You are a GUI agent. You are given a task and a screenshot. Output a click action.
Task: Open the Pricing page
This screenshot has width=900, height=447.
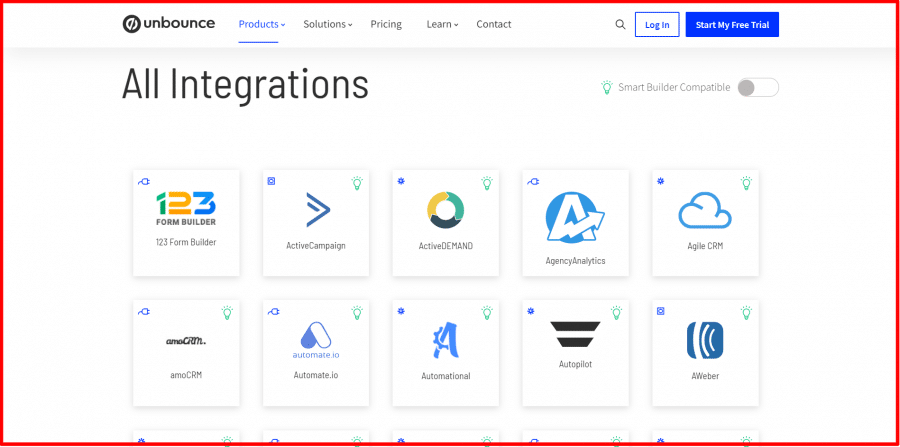tap(386, 24)
